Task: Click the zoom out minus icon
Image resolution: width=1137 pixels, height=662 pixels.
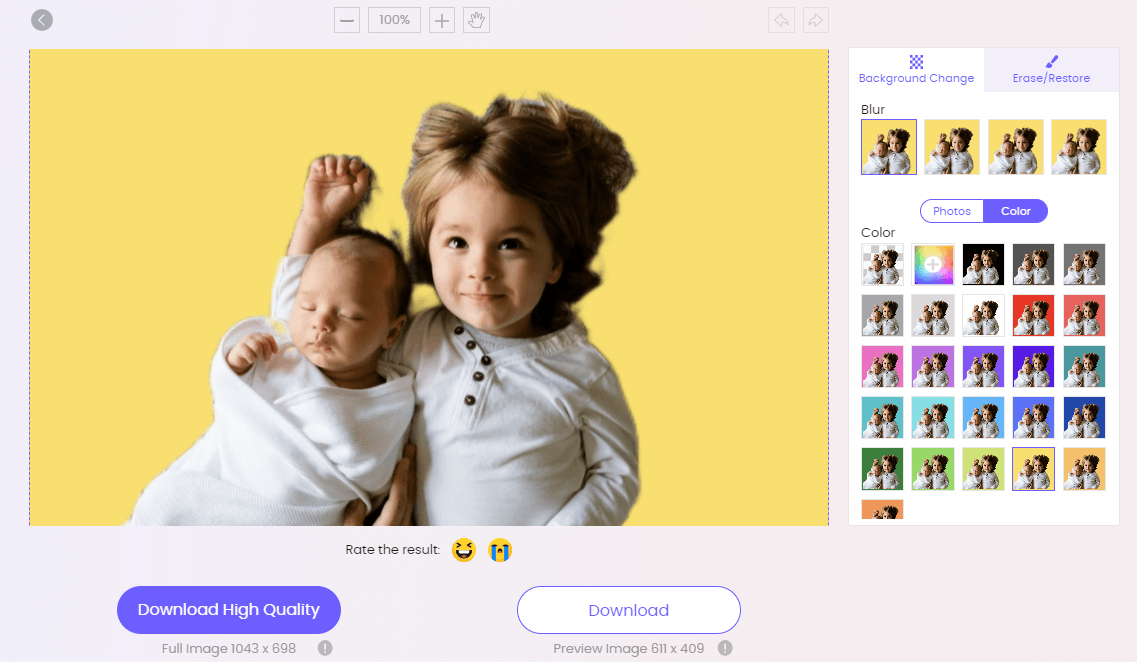Action: 346,19
